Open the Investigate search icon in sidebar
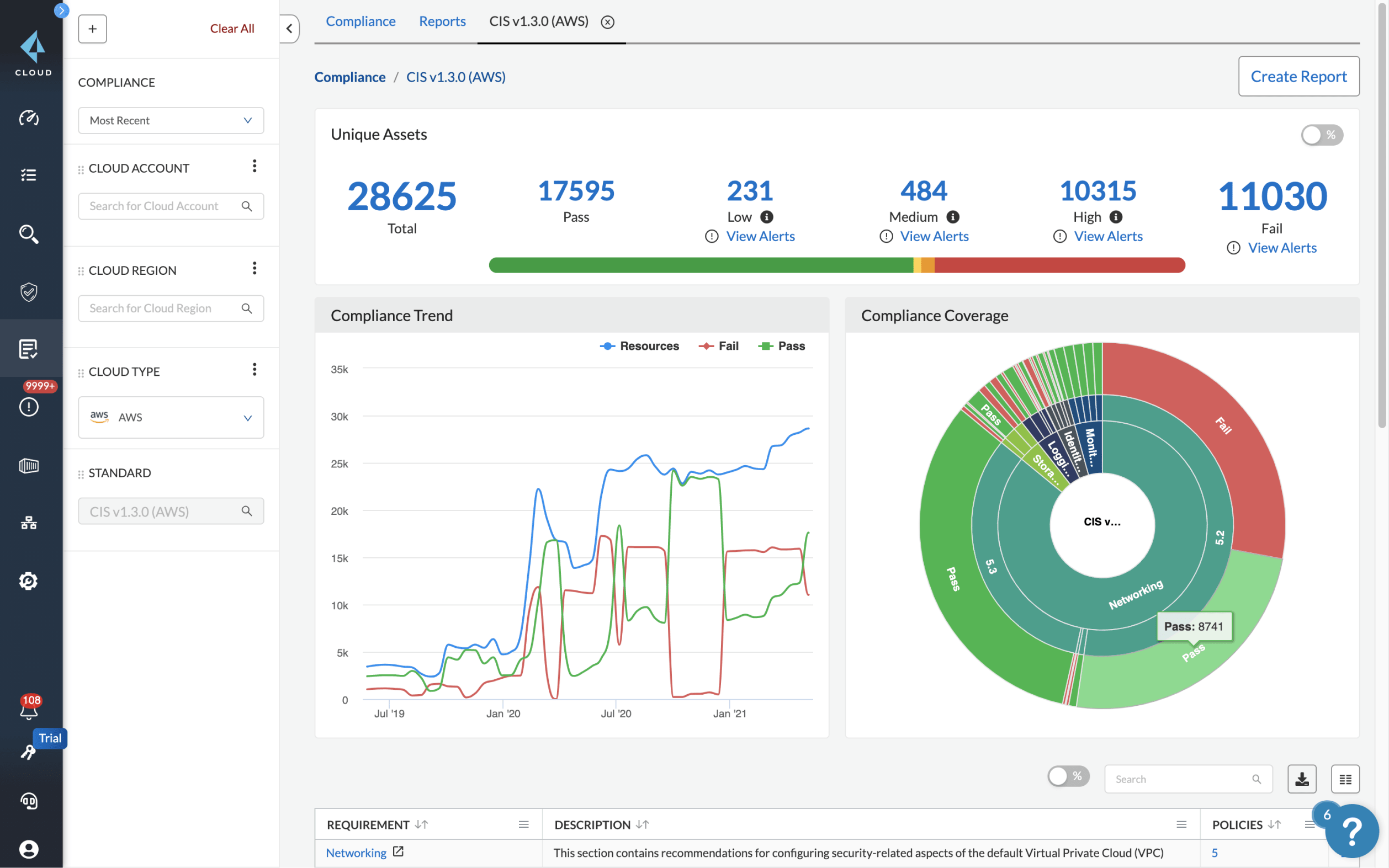 pyautogui.click(x=28, y=233)
